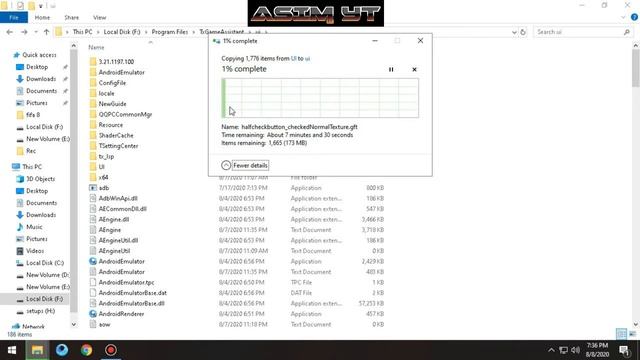Select AEngine.dll file
This screenshot has width=640, height=360.
click(113, 219)
